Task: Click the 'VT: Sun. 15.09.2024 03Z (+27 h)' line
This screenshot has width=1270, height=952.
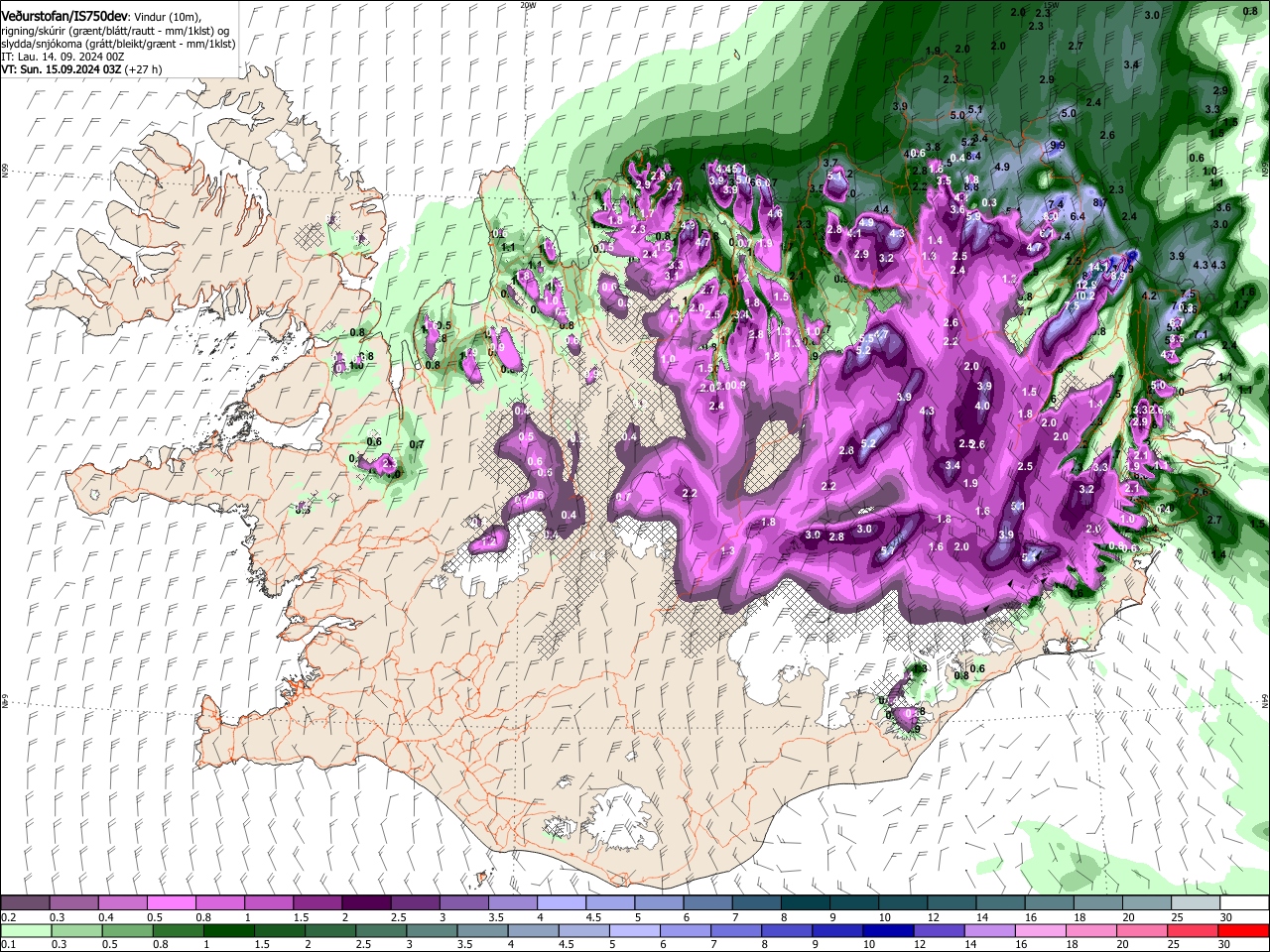Action: (81, 69)
